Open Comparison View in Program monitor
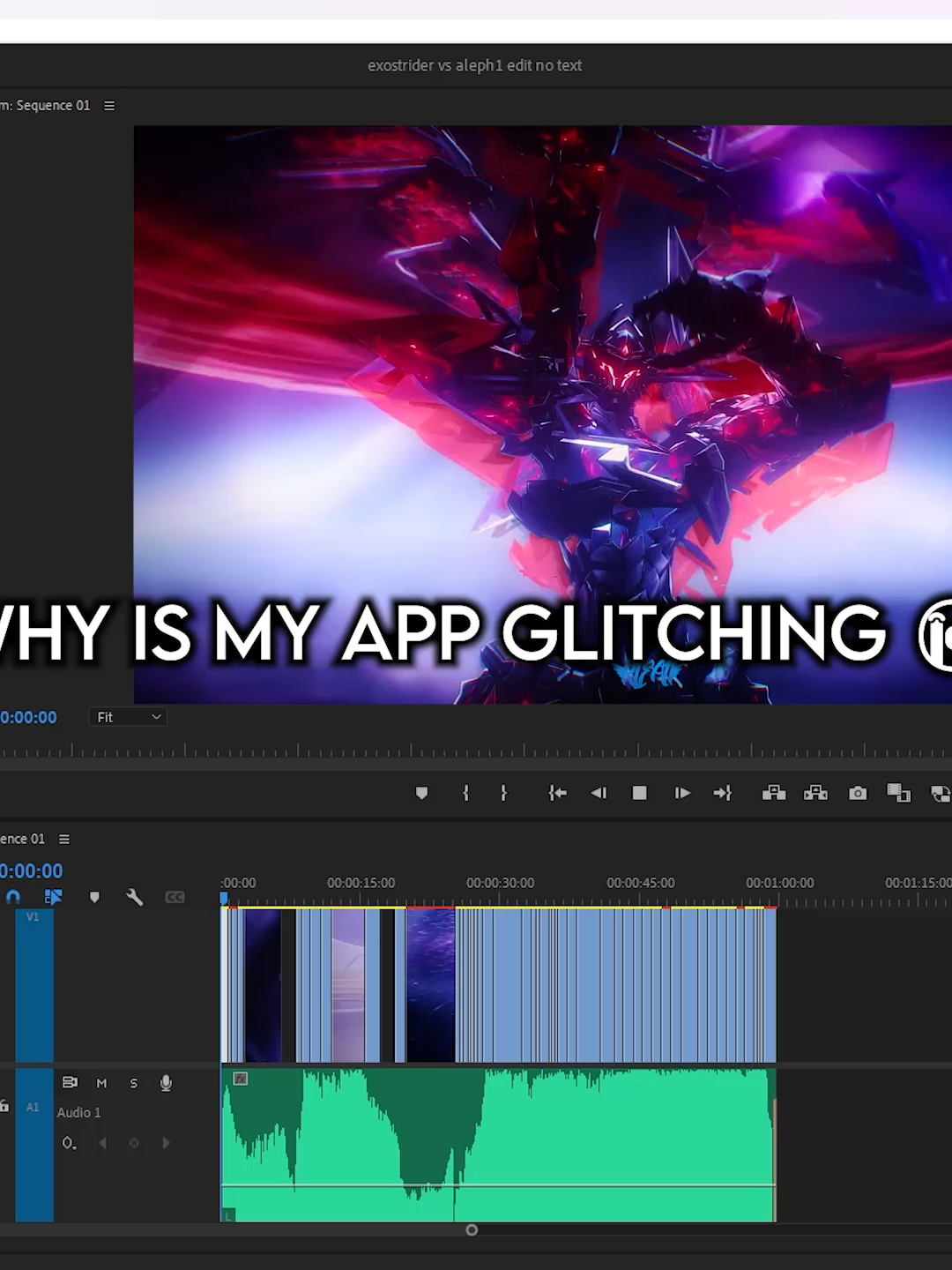This screenshot has width=952, height=1270. [x=898, y=793]
